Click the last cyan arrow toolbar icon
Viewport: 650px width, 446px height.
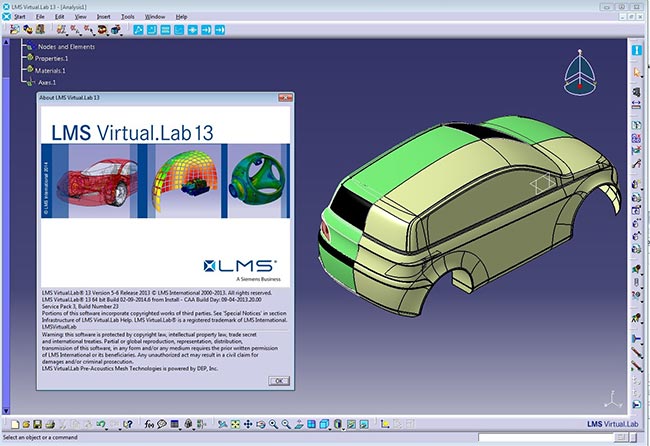220,30
